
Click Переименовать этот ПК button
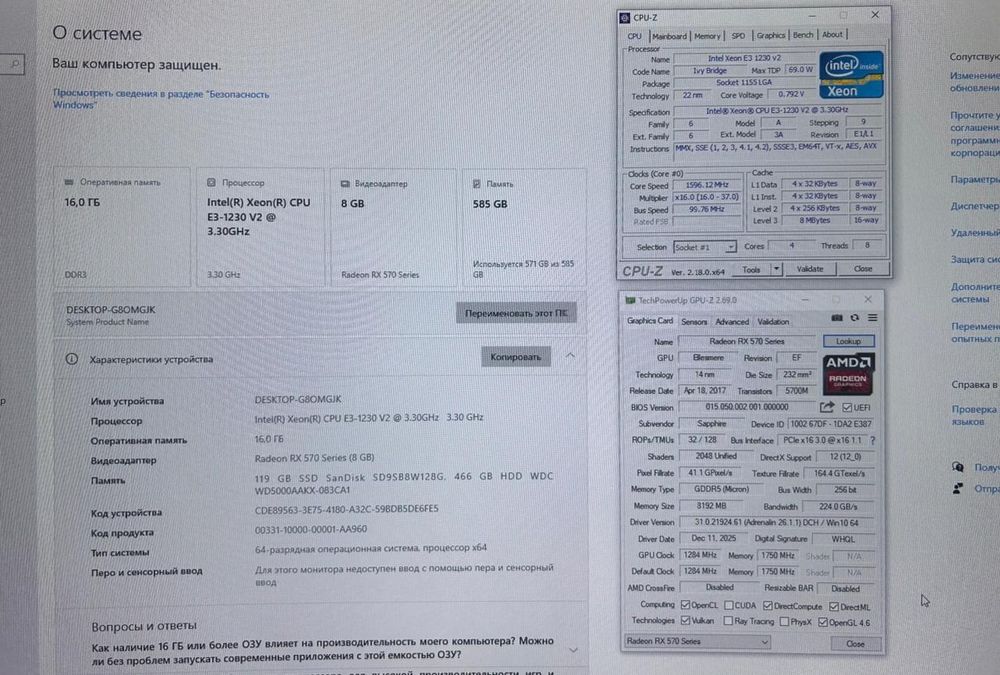point(516,313)
